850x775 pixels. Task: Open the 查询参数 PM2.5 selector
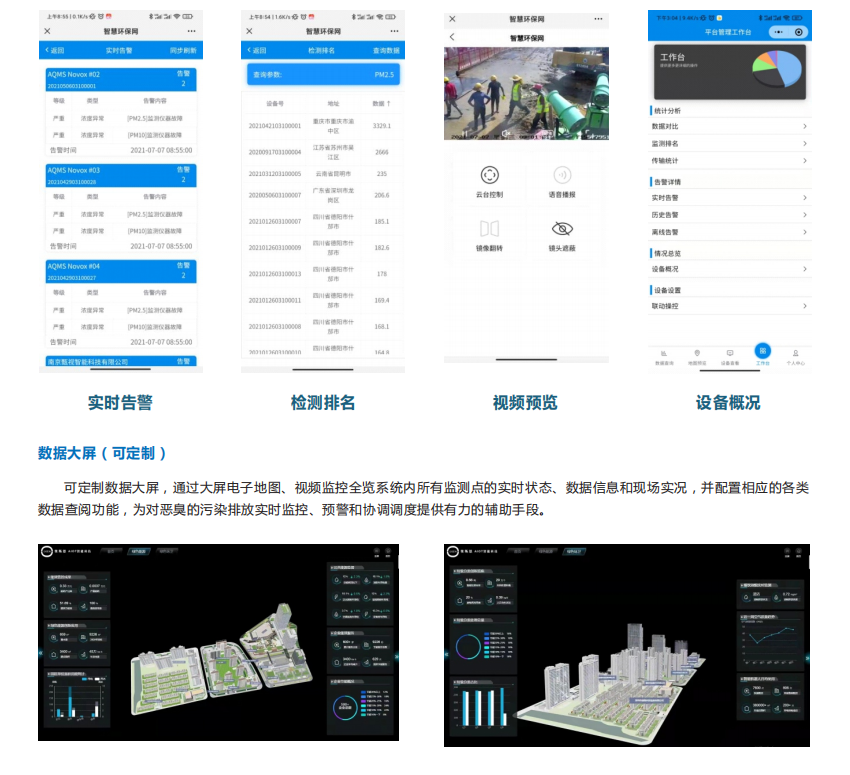[x=324, y=74]
